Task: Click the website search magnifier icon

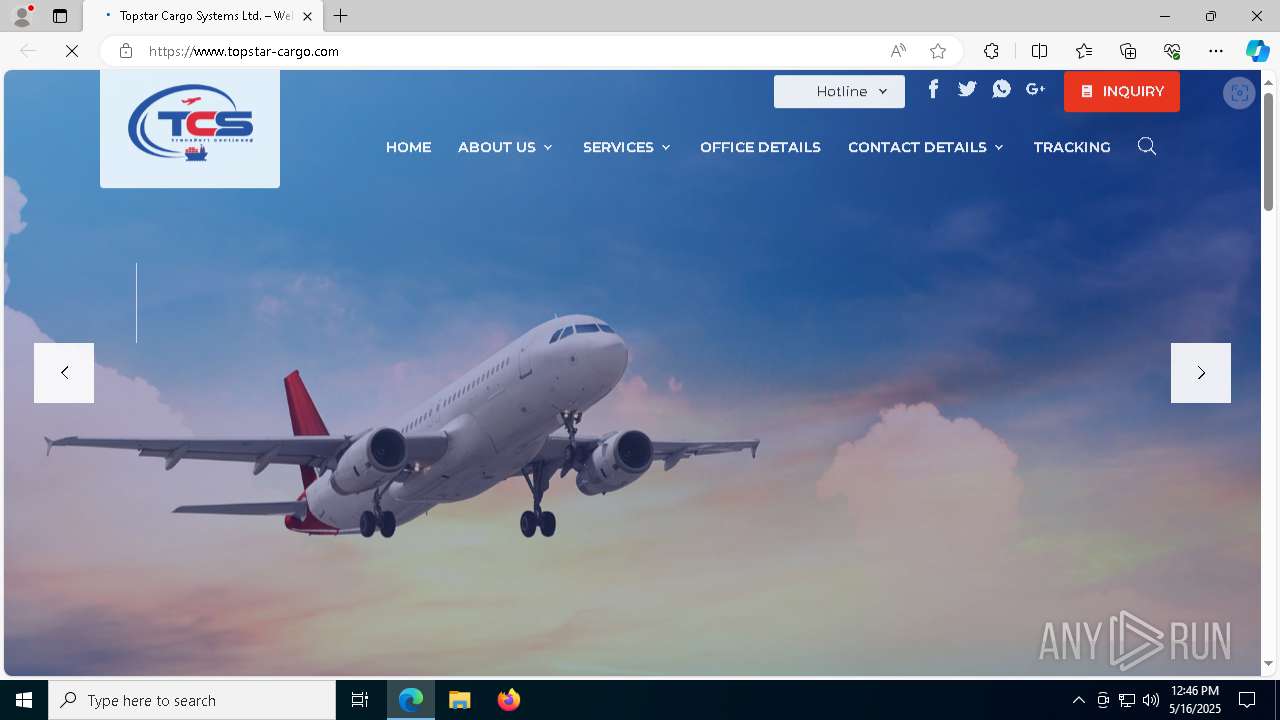Action: tap(1147, 147)
